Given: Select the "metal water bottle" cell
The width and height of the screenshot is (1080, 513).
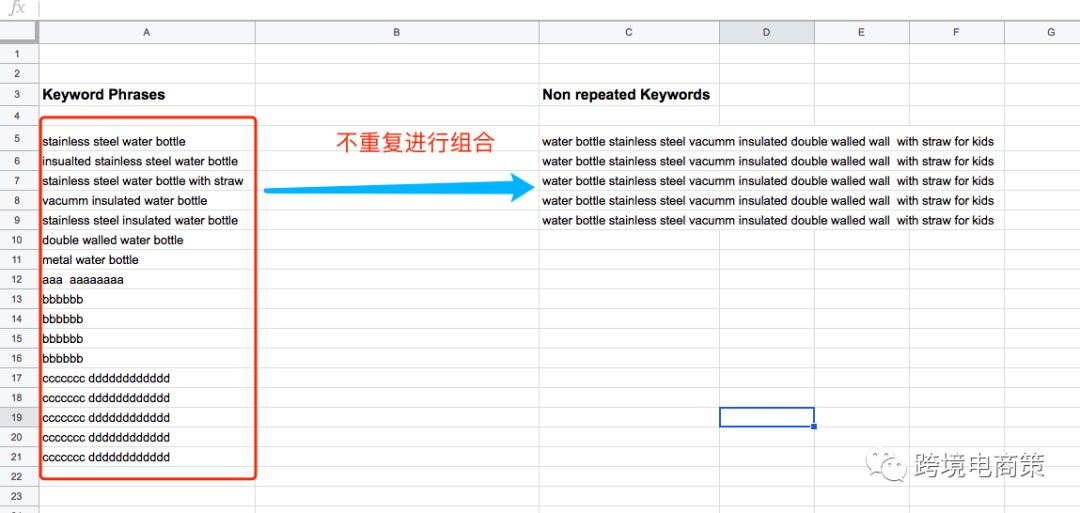Looking at the screenshot, I should 91,260.
